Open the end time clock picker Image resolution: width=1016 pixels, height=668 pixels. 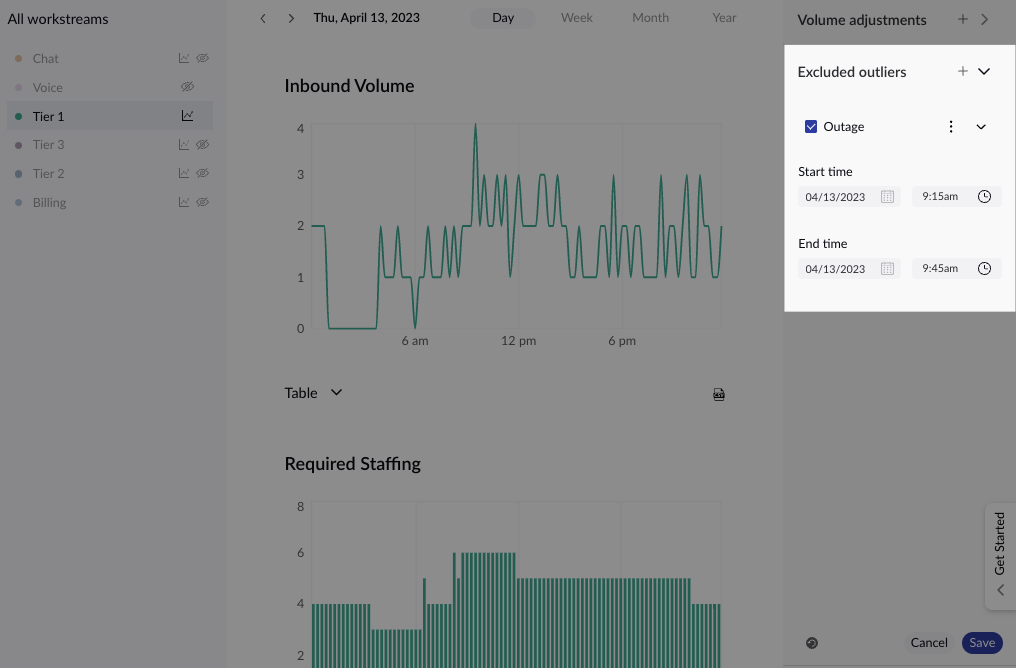(x=984, y=269)
